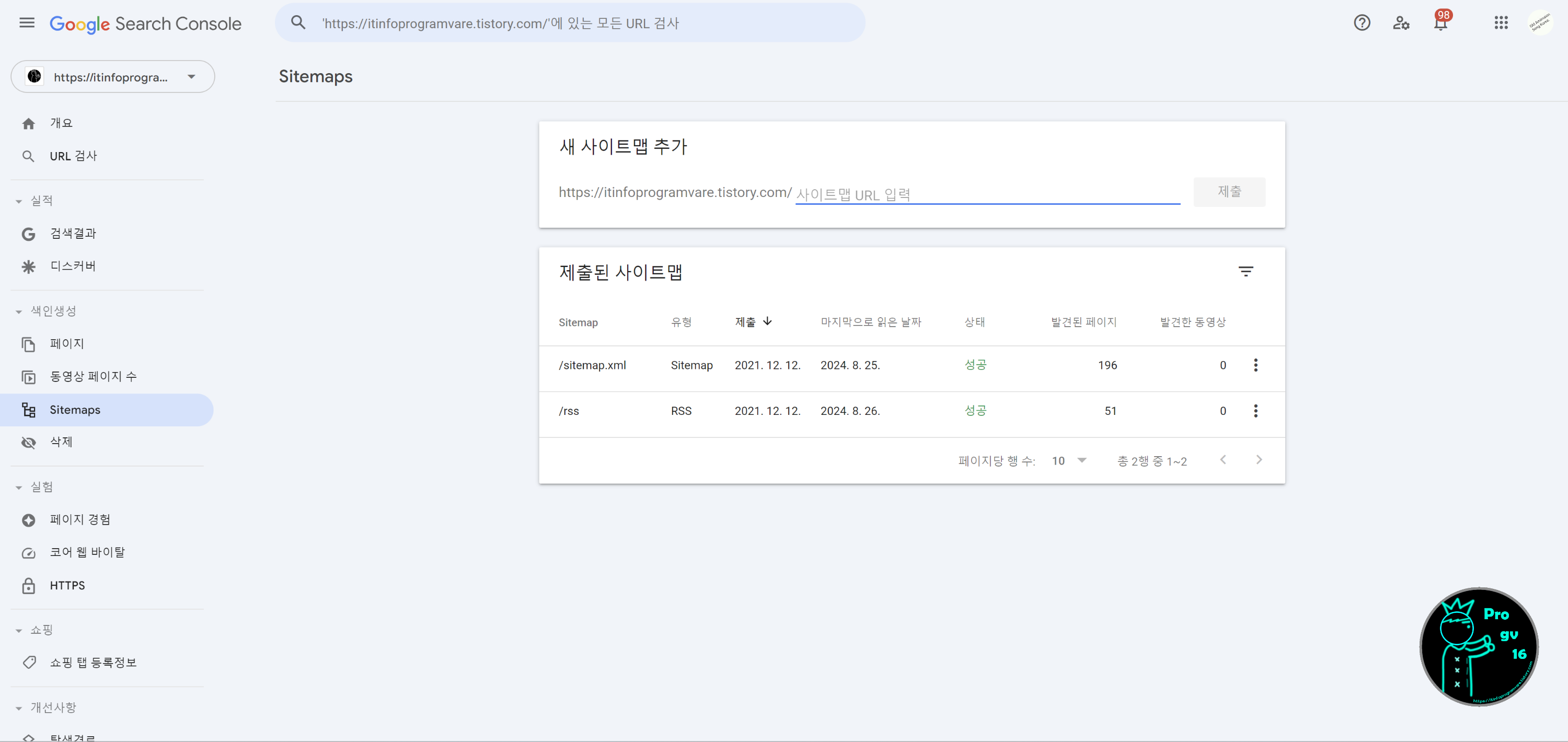Open the three-dot menu for /sitemap.xml row
The image size is (1568, 742).
pos(1256,365)
